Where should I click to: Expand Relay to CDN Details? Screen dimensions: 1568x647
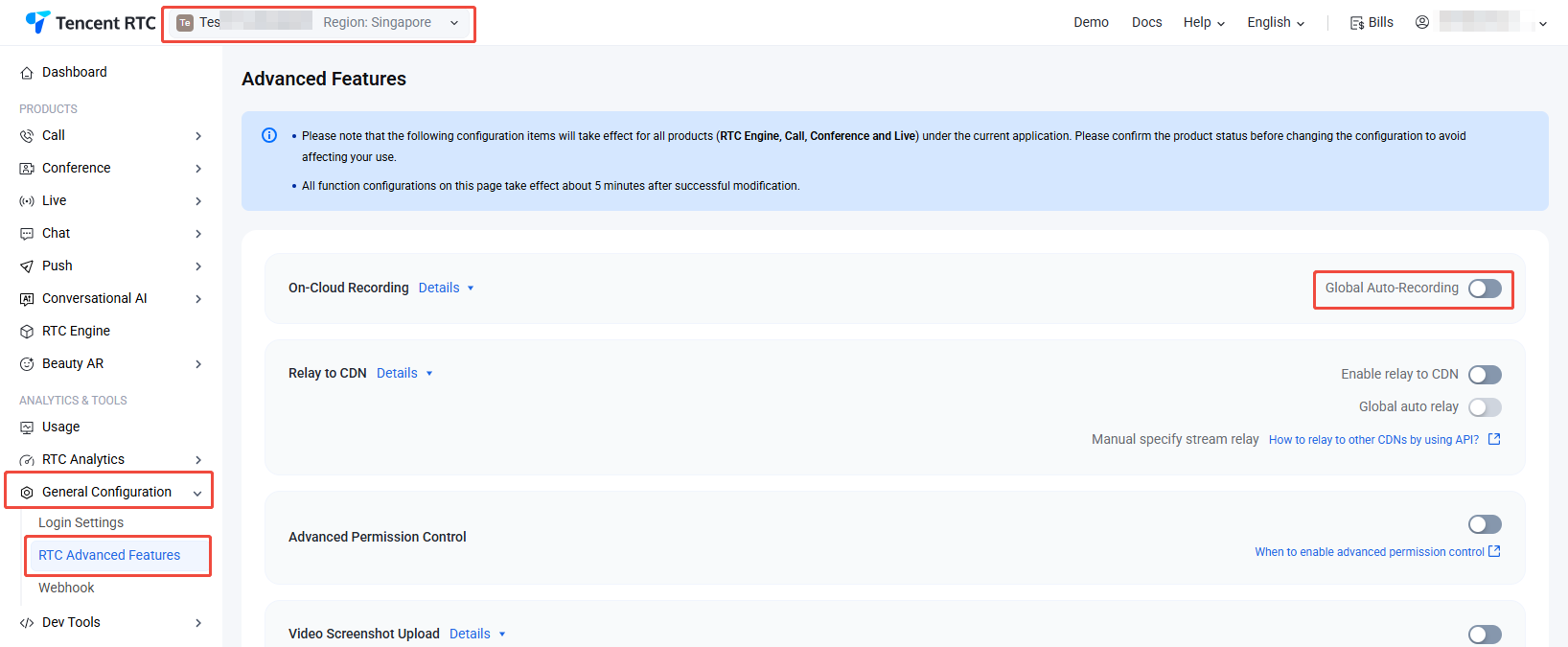tap(404, 373)
